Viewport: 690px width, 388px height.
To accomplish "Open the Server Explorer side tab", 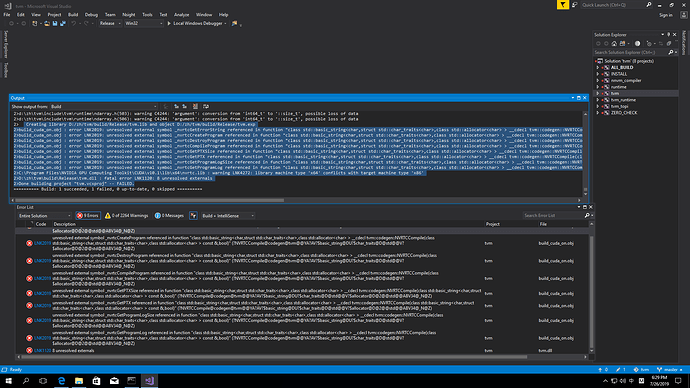I will (6, 44).
